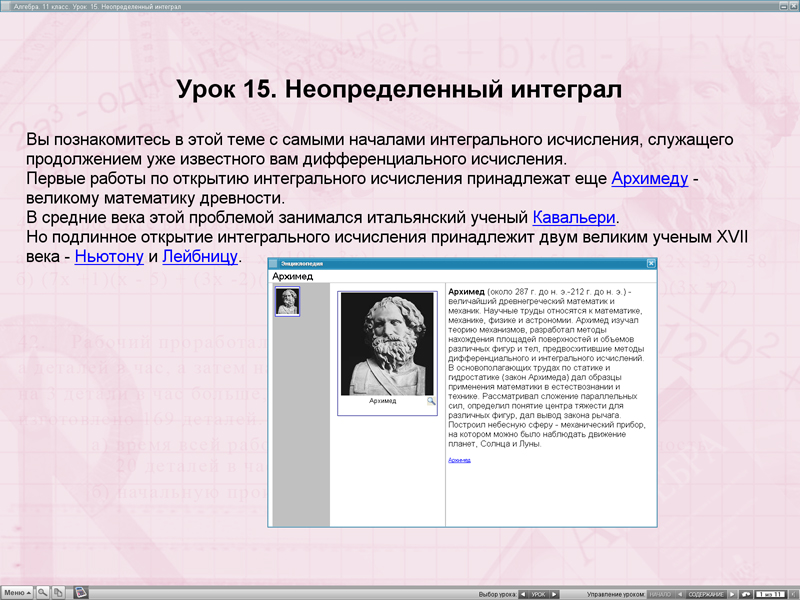The width and height of the screenshot is (800, 600).
Task: Expand the Меню dropdown
Action: coord(17,591)
